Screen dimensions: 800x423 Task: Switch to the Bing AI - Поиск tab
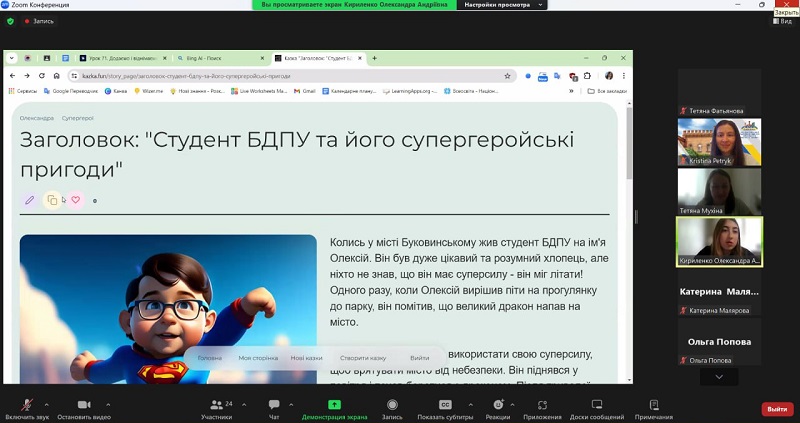(218, 58)
